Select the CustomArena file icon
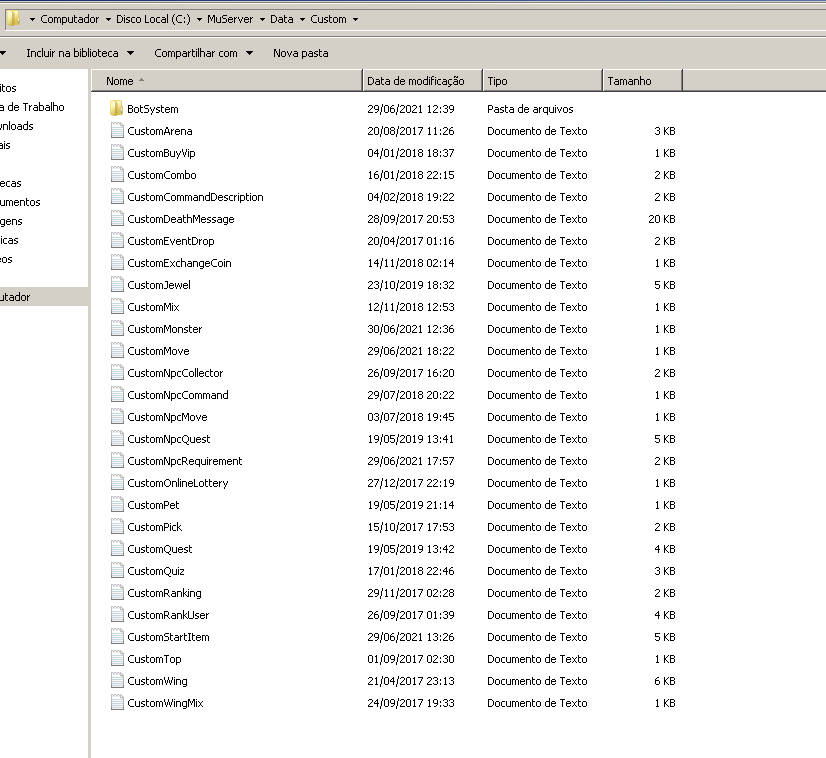The width and height of the screenshot is (826, 758). pyautogui.click(x=117, y=131)
